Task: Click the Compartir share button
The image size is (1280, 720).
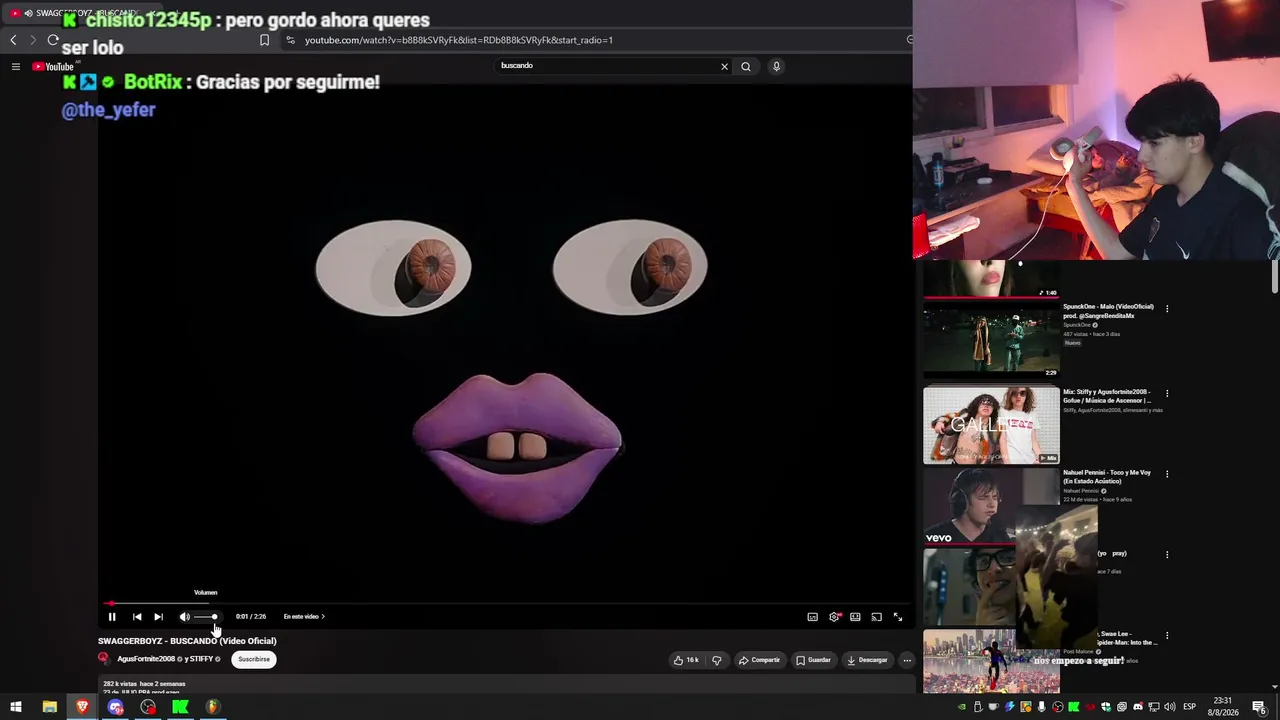Action: (x=759, y=660)
